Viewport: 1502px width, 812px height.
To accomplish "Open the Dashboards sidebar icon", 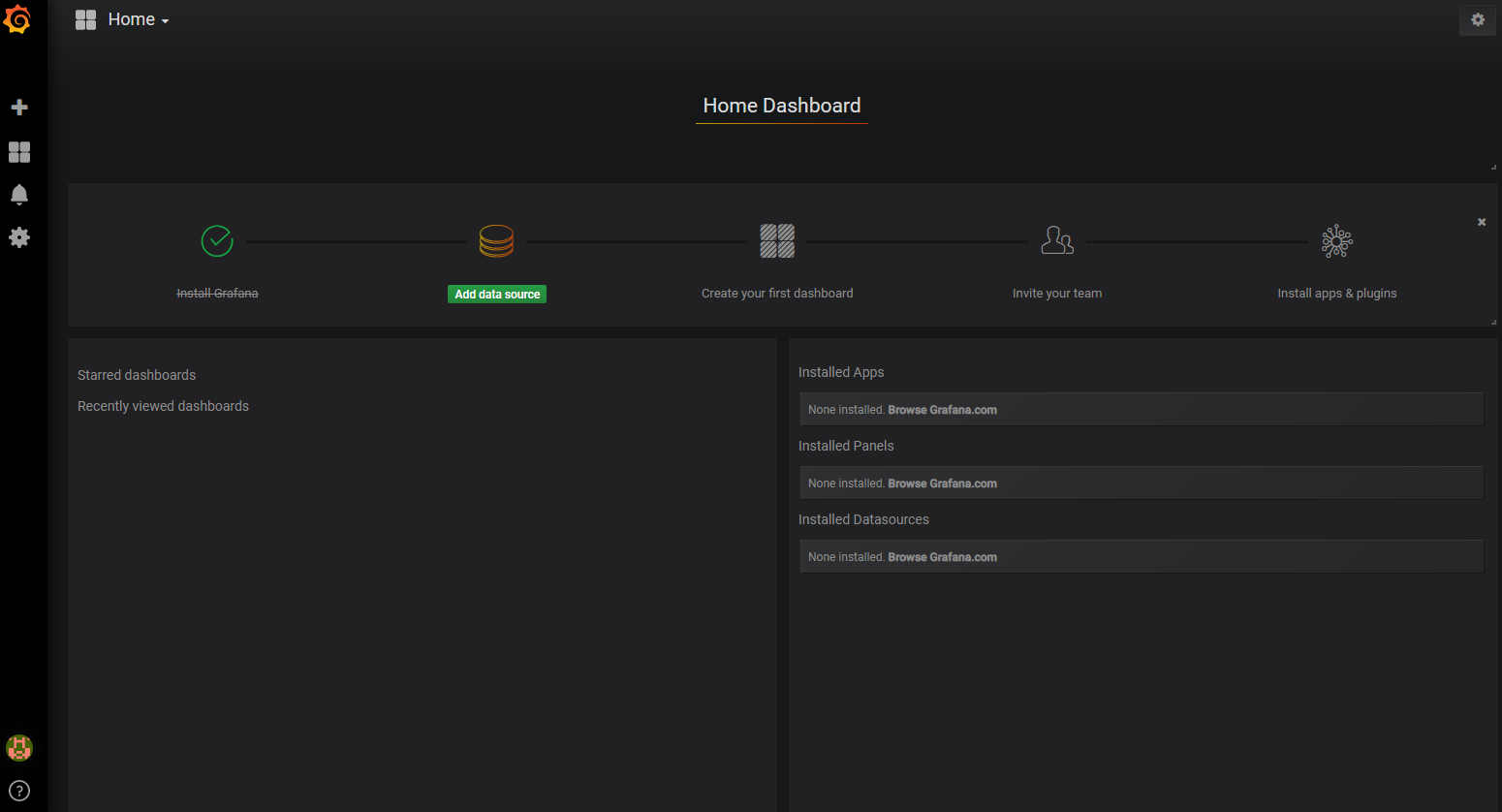I will [x=19, y=152].
